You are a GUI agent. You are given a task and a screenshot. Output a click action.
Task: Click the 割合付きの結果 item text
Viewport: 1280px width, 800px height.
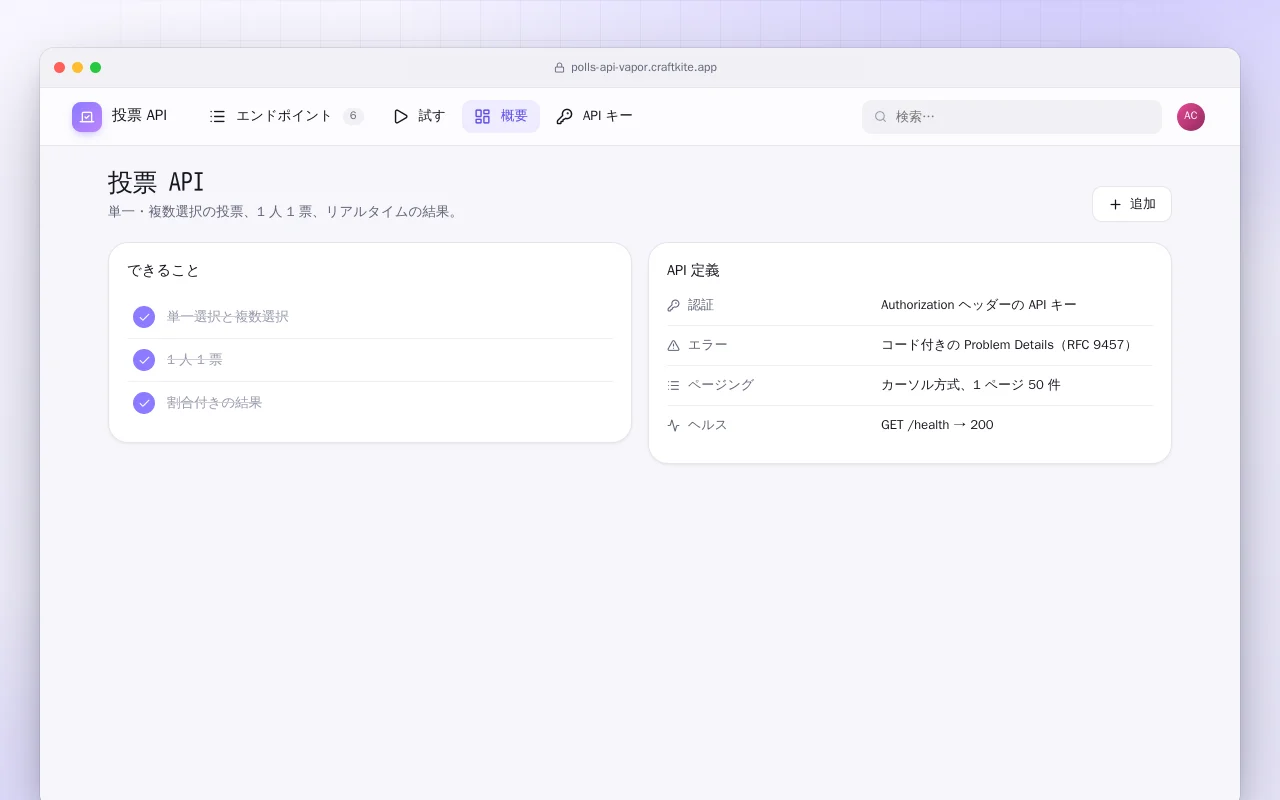point(215,403)
